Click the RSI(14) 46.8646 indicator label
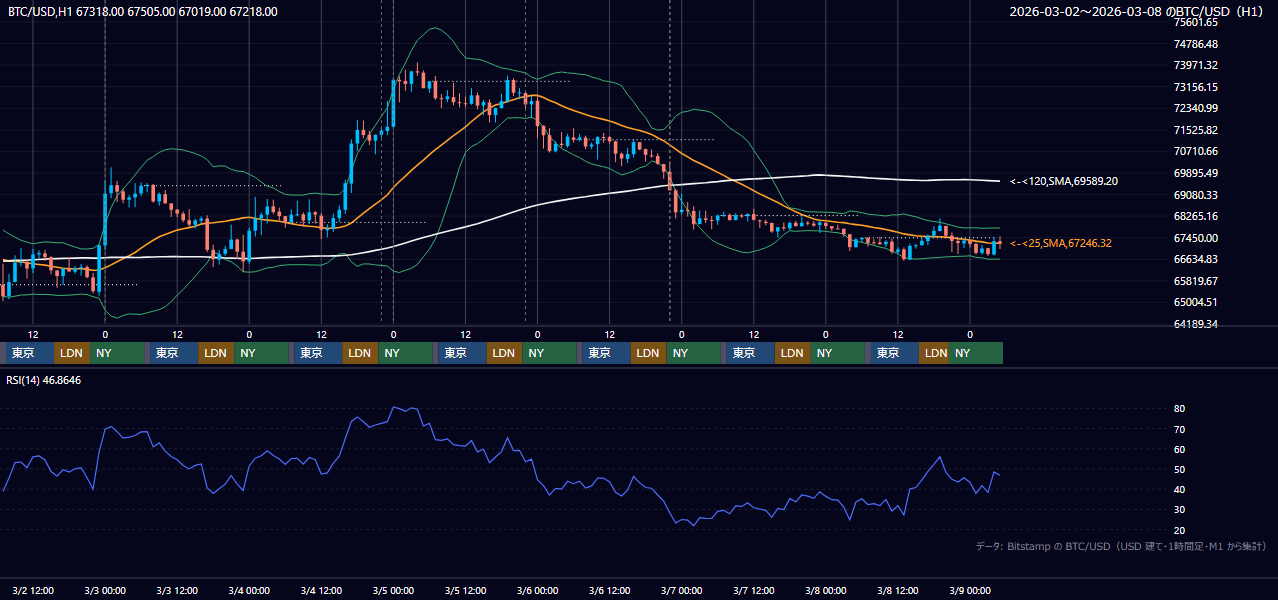 click(x=45, y=381)
